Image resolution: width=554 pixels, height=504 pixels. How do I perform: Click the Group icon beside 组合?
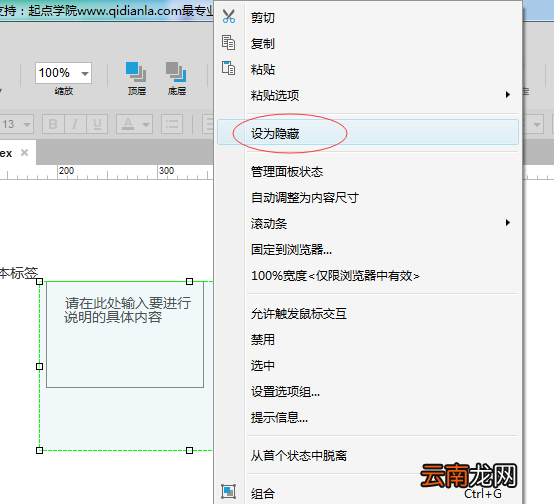pos(228,491)
